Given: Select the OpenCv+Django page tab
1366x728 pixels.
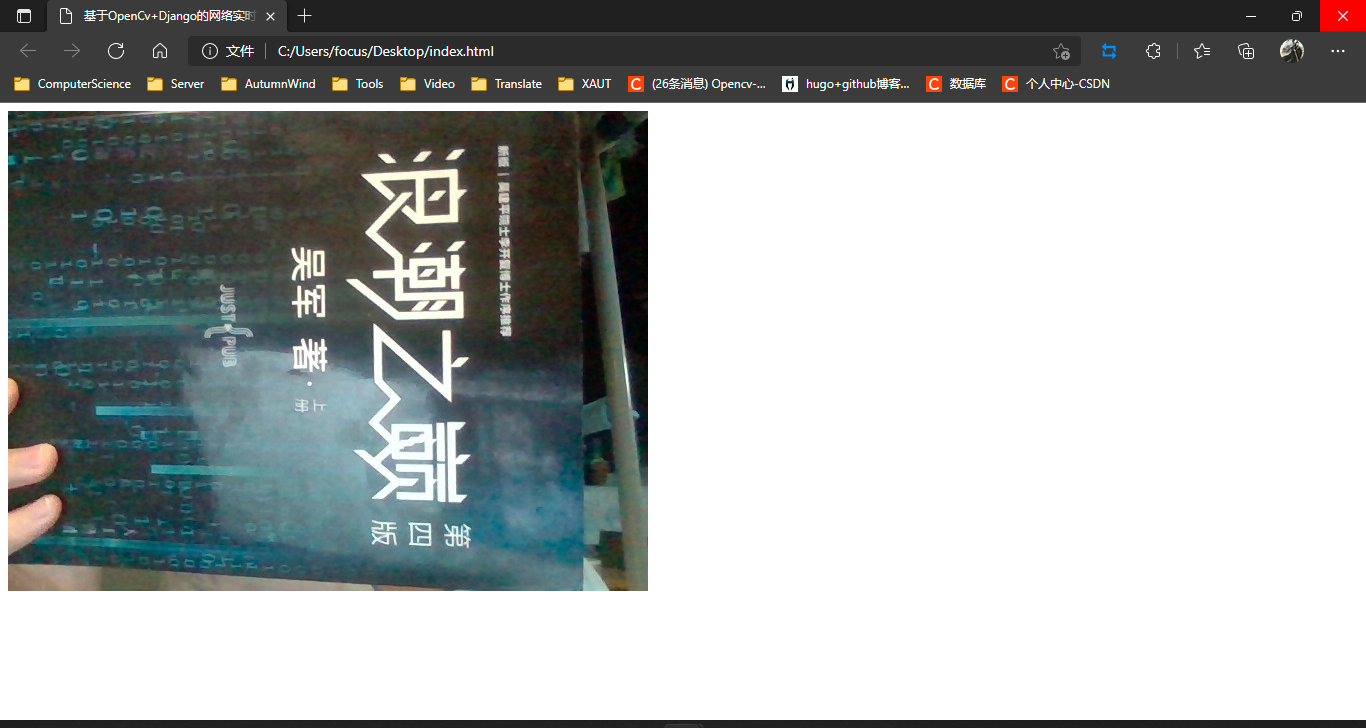Looking at the screenshot, I should point(167,16).
